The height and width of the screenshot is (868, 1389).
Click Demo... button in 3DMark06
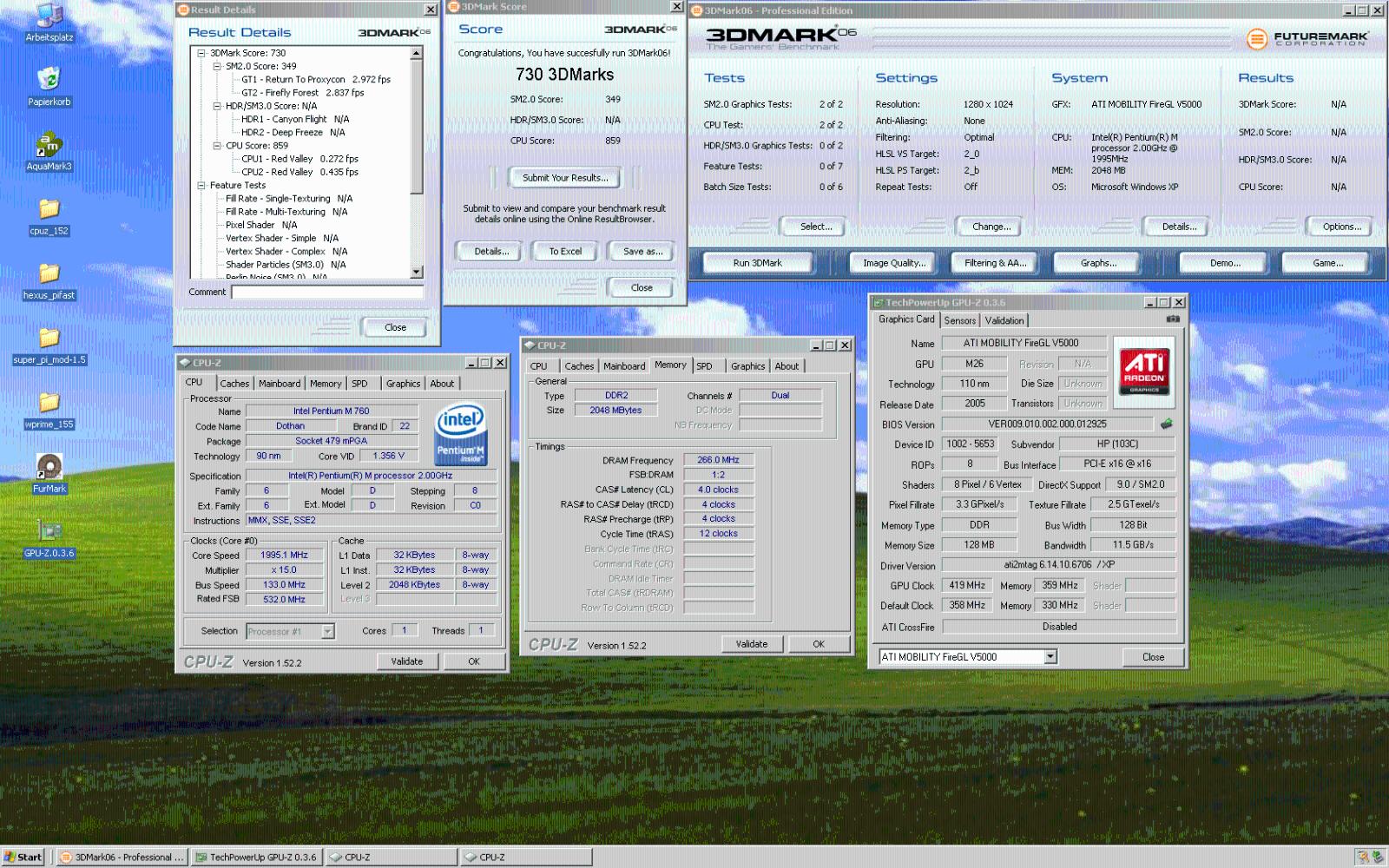pyautogui.click(x=1225, y=263)
